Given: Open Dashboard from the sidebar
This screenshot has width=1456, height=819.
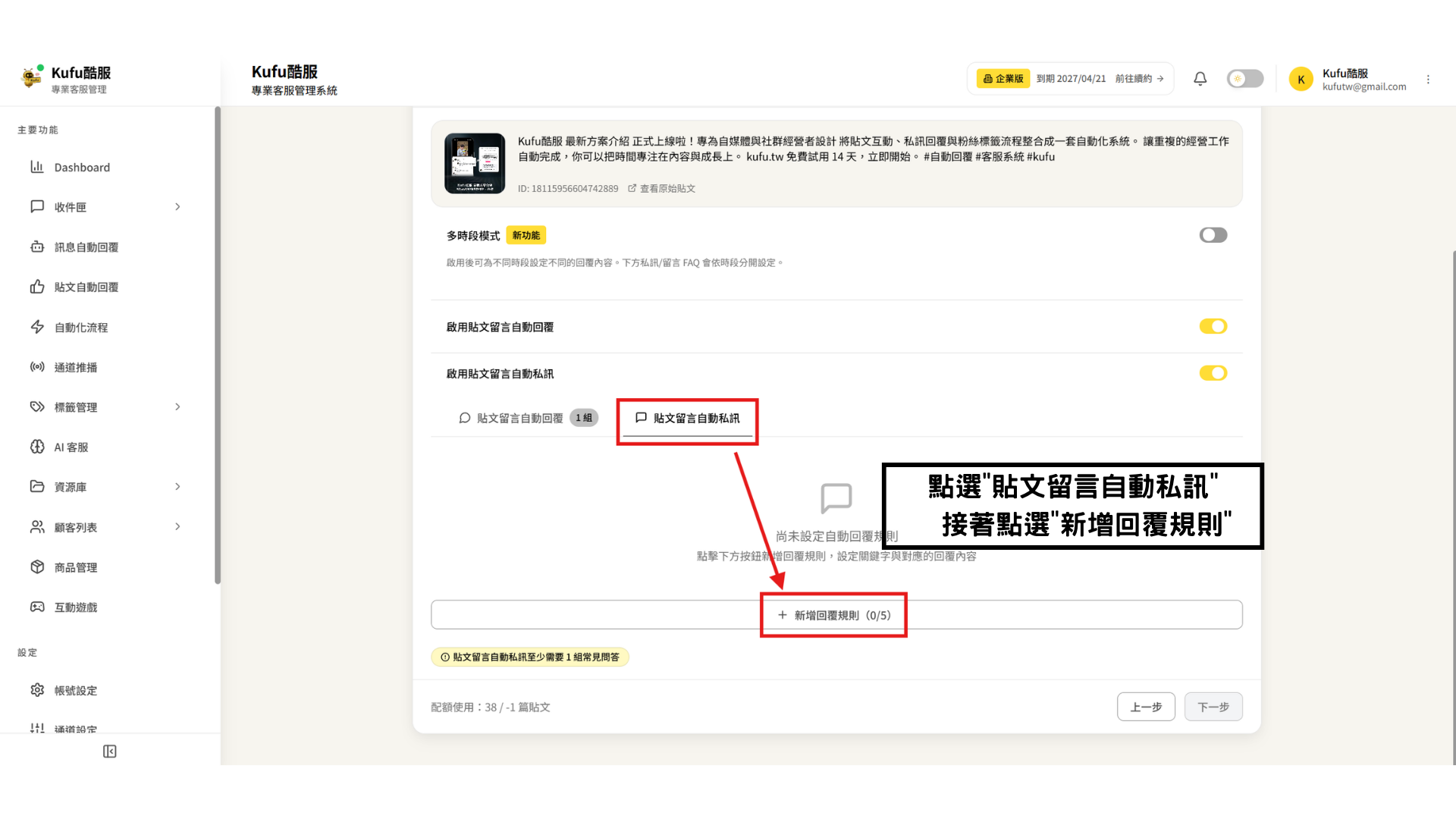Looking at the screenshot, I should [x=82, y=167].
